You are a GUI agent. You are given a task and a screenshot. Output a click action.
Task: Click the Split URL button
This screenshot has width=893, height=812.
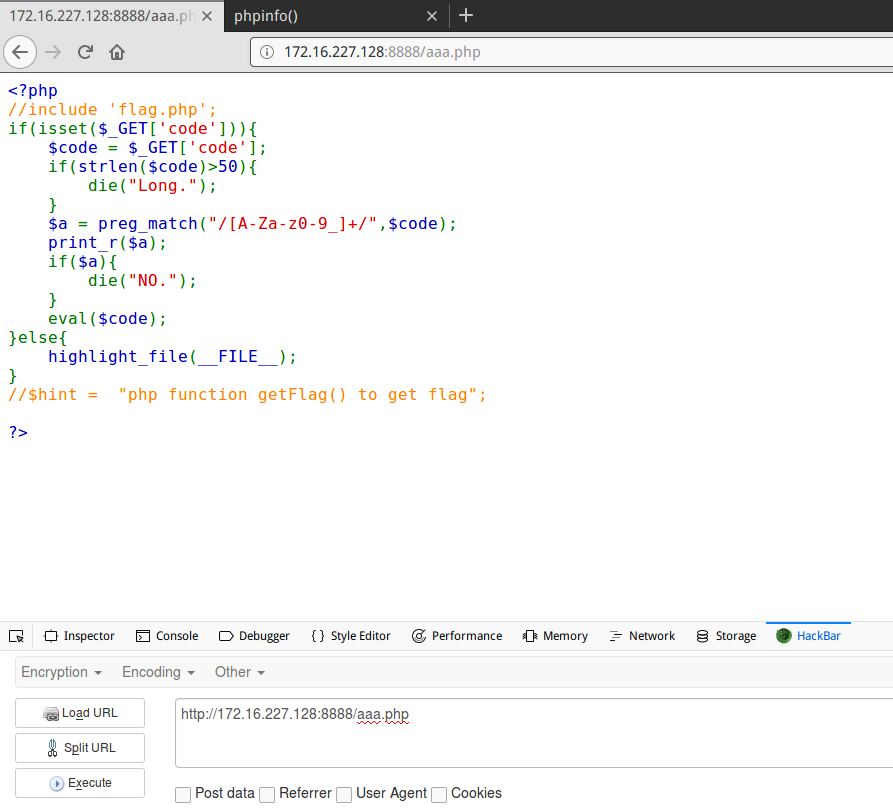[80, 748]
